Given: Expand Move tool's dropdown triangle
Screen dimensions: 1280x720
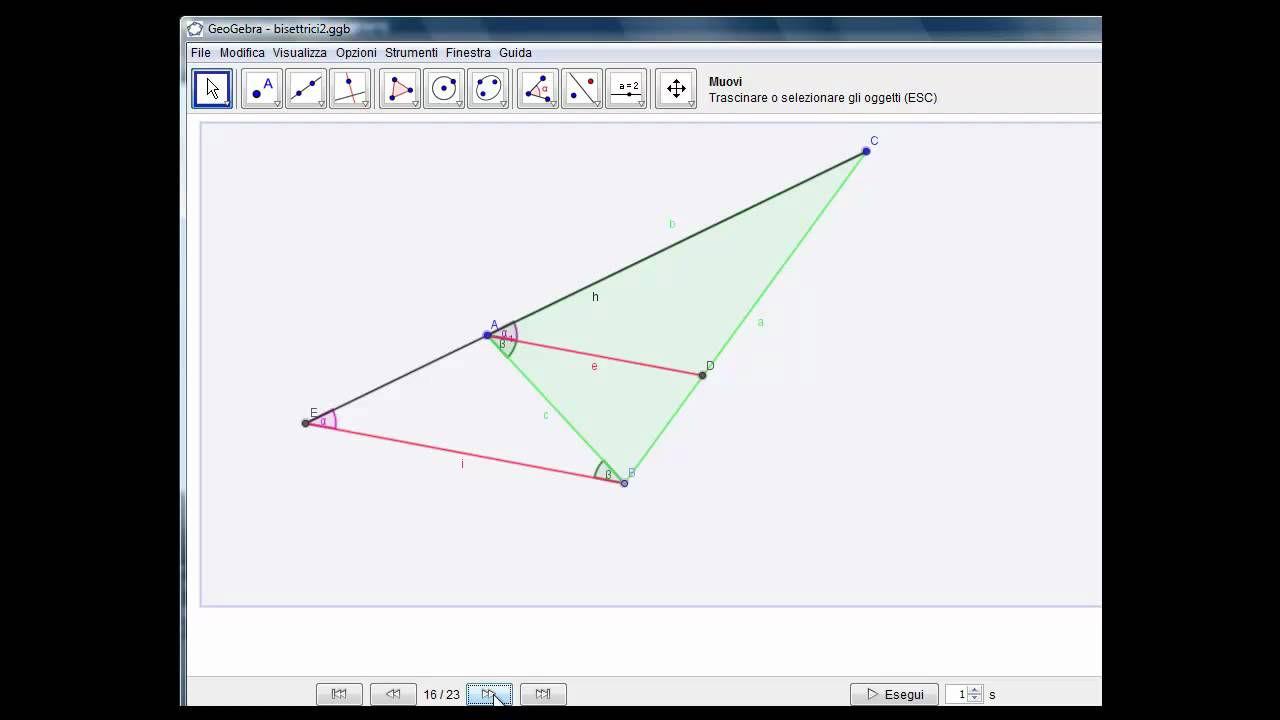Looking at the screenshot, I should click(227, 103).
